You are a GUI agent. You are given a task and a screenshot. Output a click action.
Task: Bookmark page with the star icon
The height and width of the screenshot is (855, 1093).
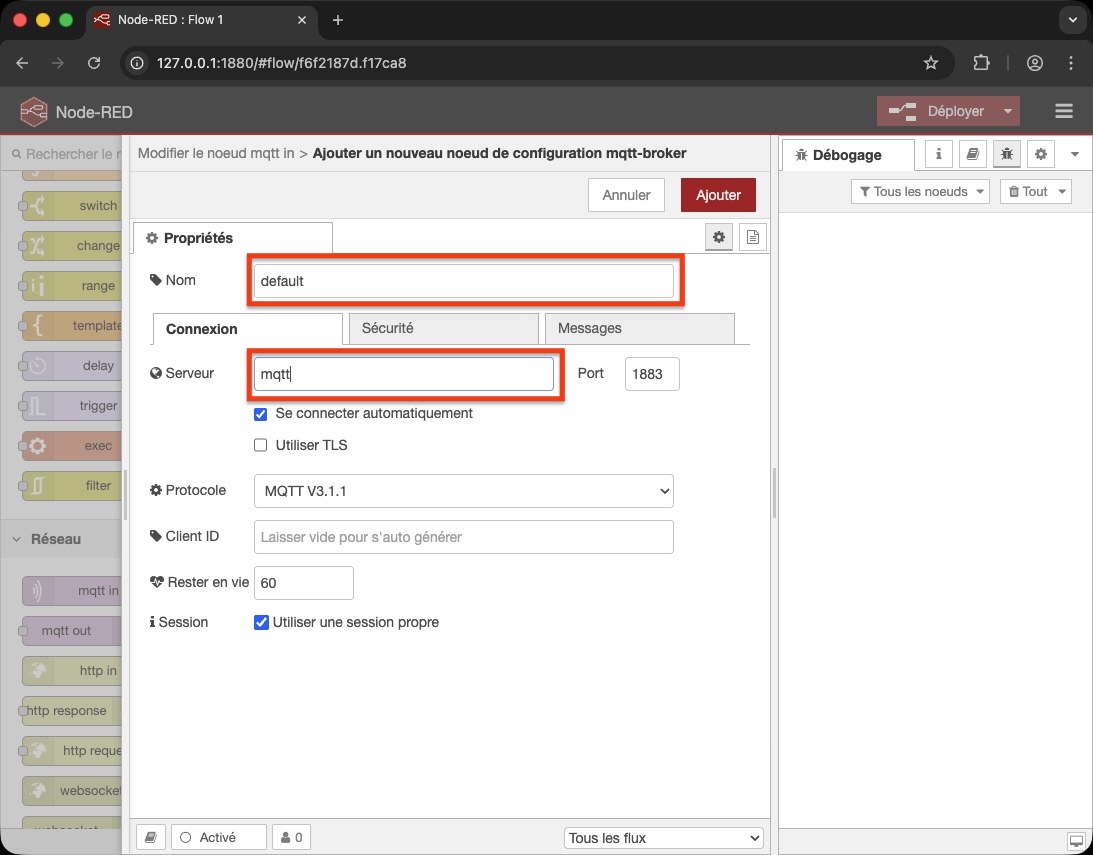931,63
